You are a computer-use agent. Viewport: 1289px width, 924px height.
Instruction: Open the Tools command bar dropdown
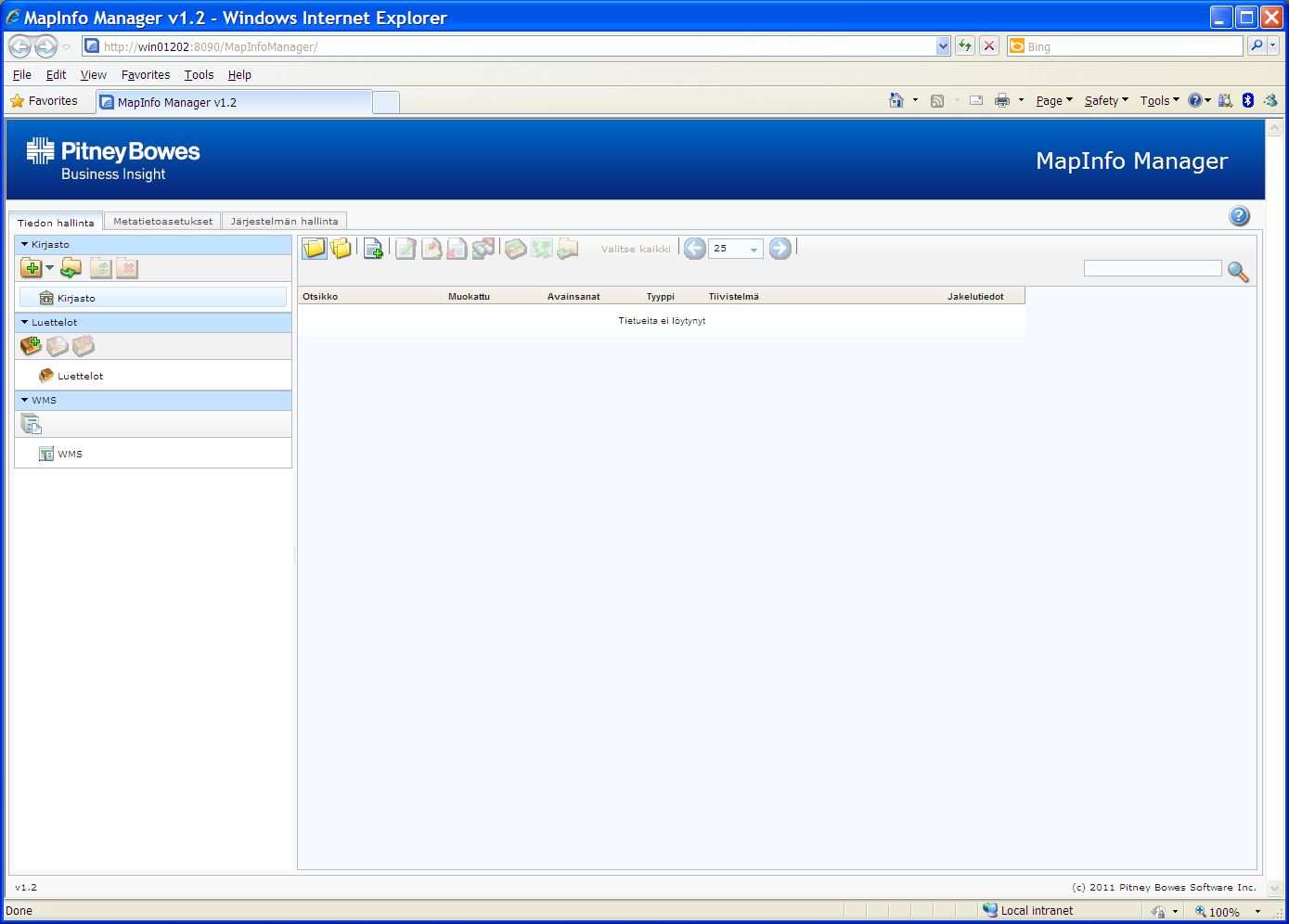pos(1159,100)
